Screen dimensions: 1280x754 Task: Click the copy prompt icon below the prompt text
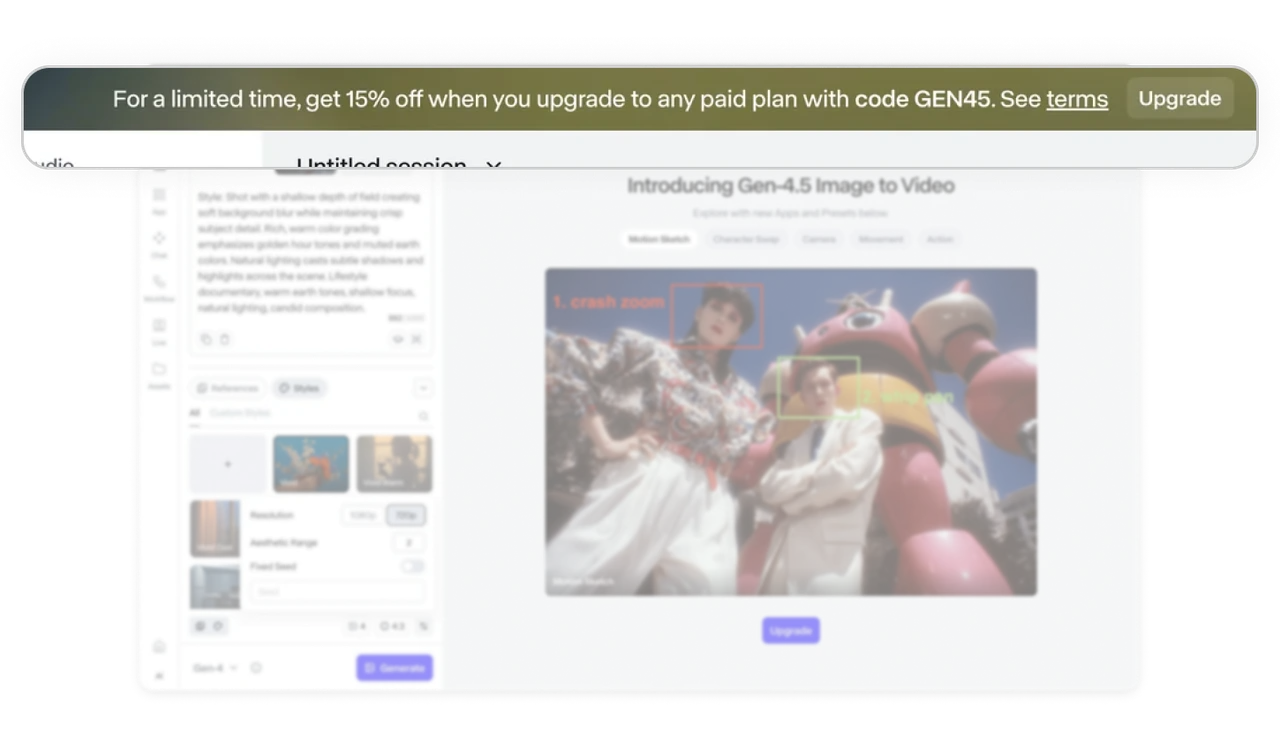pyautogui.click(x=206, y=340)
